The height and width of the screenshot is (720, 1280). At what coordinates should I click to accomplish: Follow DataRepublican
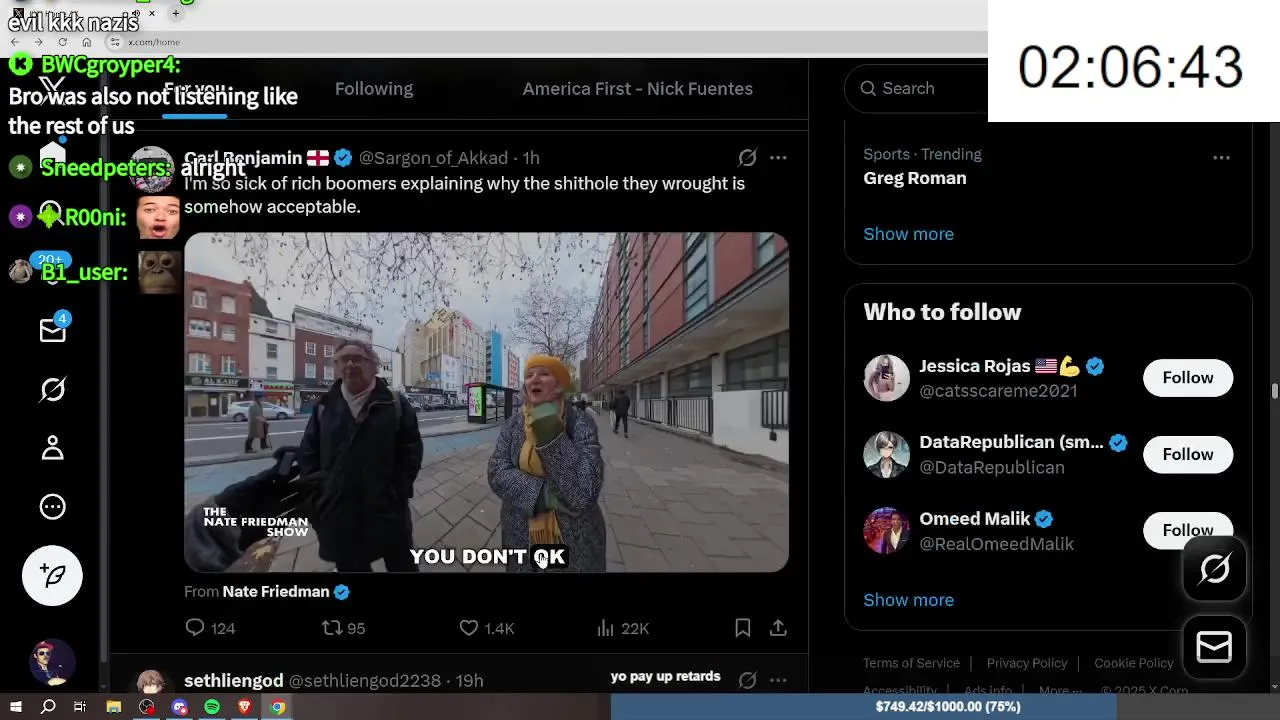pos(1187,454)
